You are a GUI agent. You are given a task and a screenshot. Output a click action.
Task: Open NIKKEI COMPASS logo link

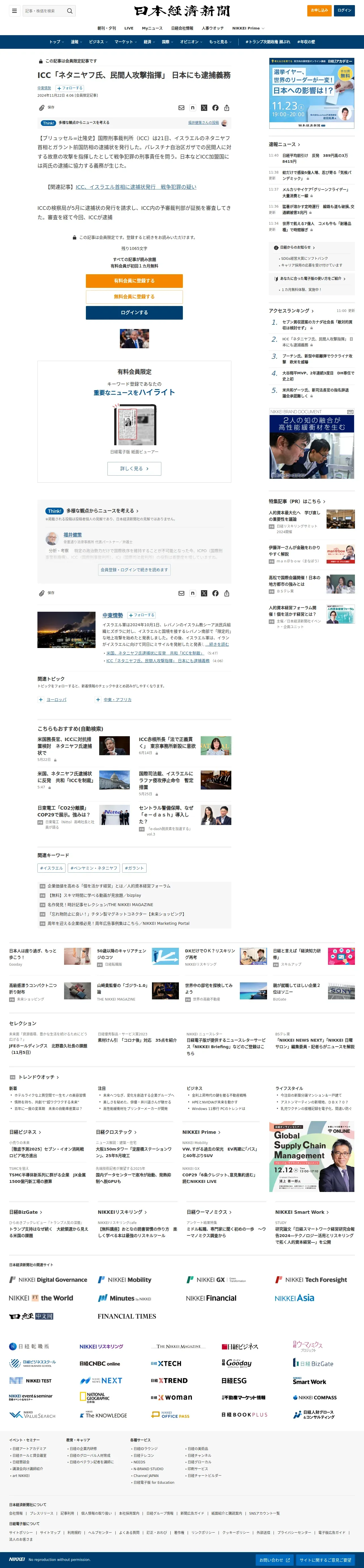[x=314, y=1398]
